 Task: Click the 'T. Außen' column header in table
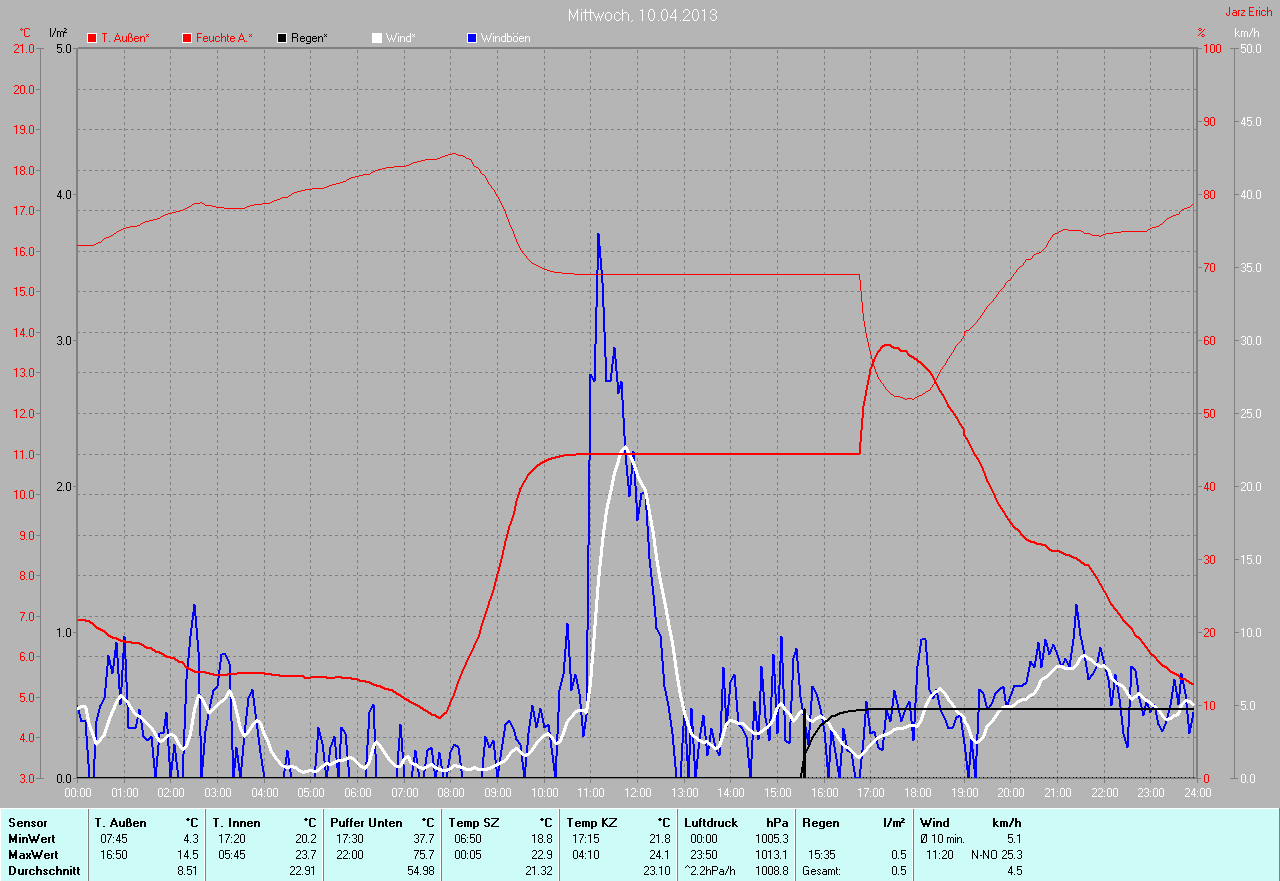(121, 823)
